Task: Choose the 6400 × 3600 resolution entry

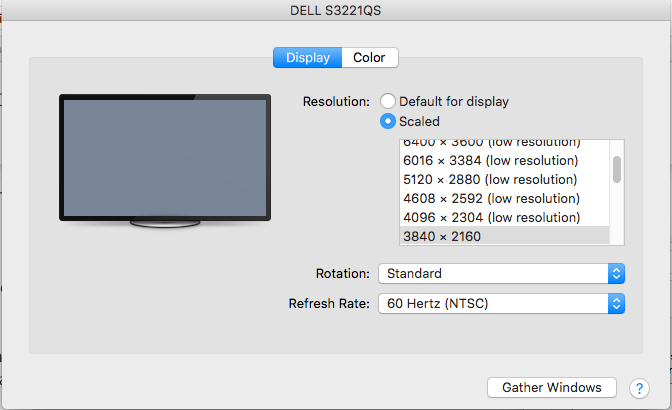Action: click(504, 145)
